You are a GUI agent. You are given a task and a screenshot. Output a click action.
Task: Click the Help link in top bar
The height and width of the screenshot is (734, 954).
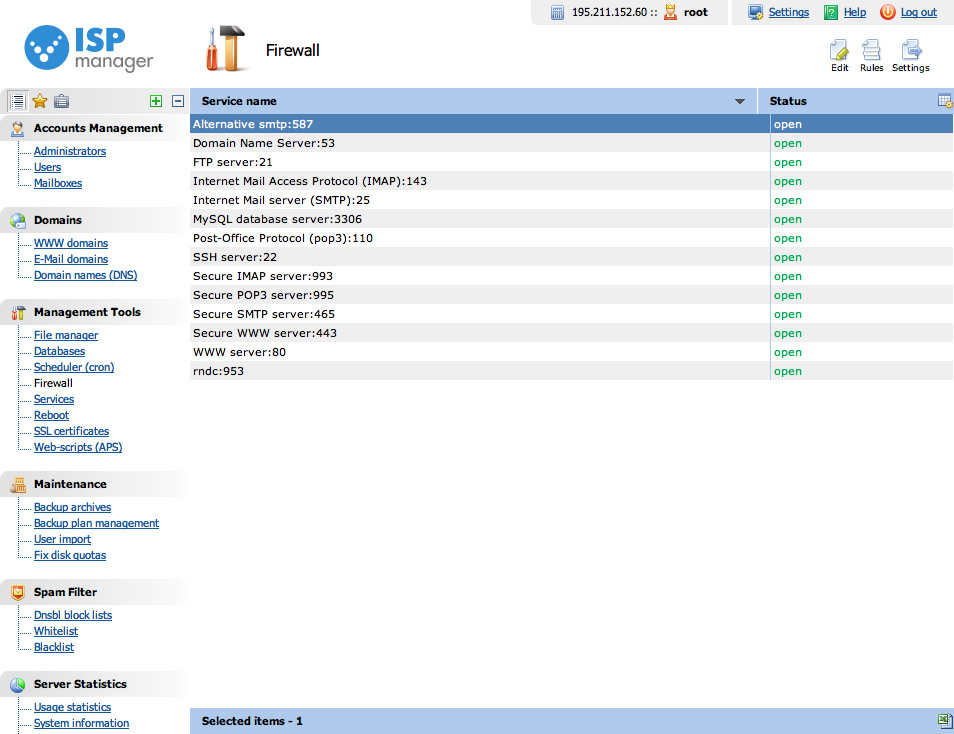coord(854,12)
